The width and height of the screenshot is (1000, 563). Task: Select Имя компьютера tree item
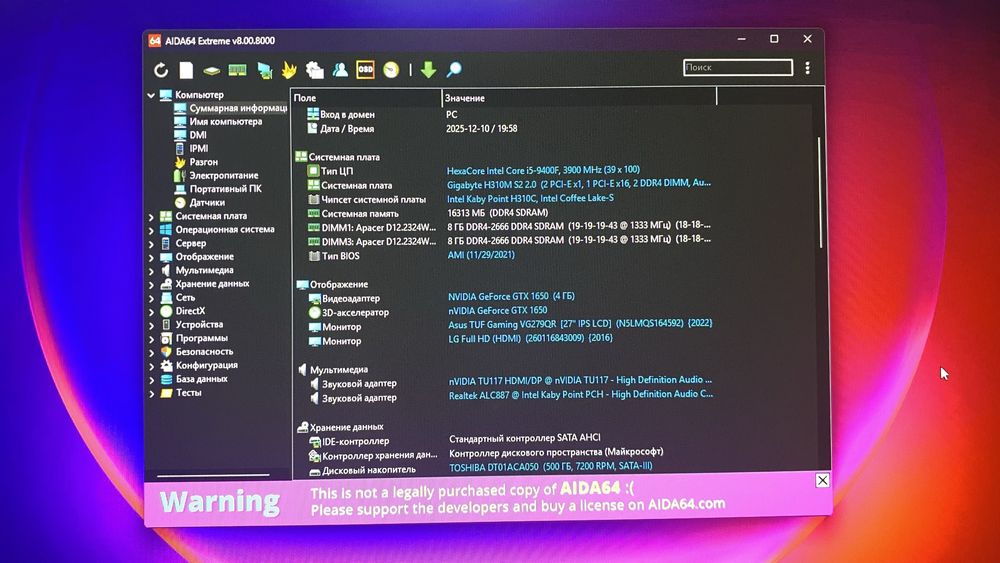(x=225, y=121)
